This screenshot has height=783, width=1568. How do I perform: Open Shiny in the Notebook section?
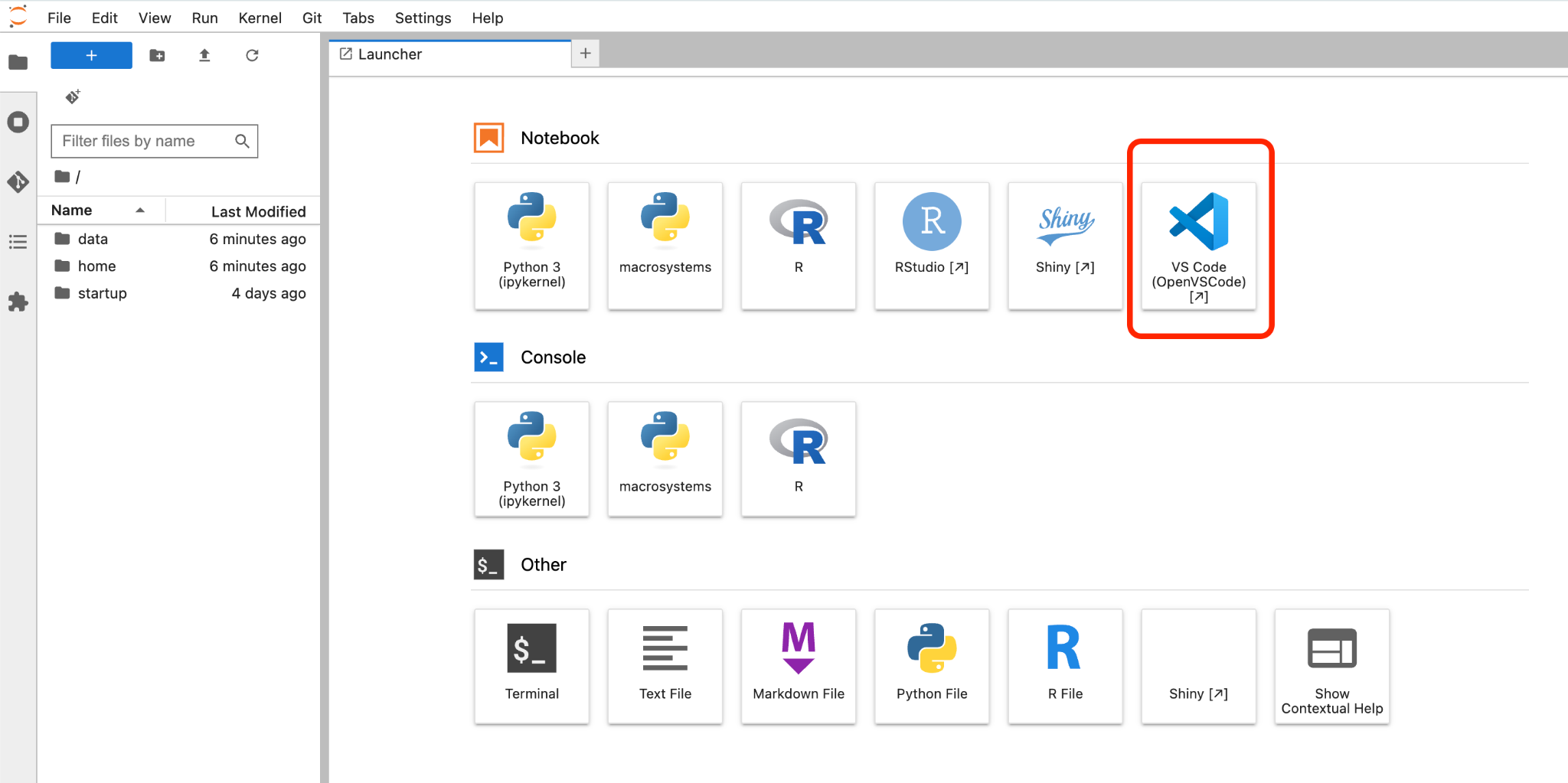coord(1065,246)
